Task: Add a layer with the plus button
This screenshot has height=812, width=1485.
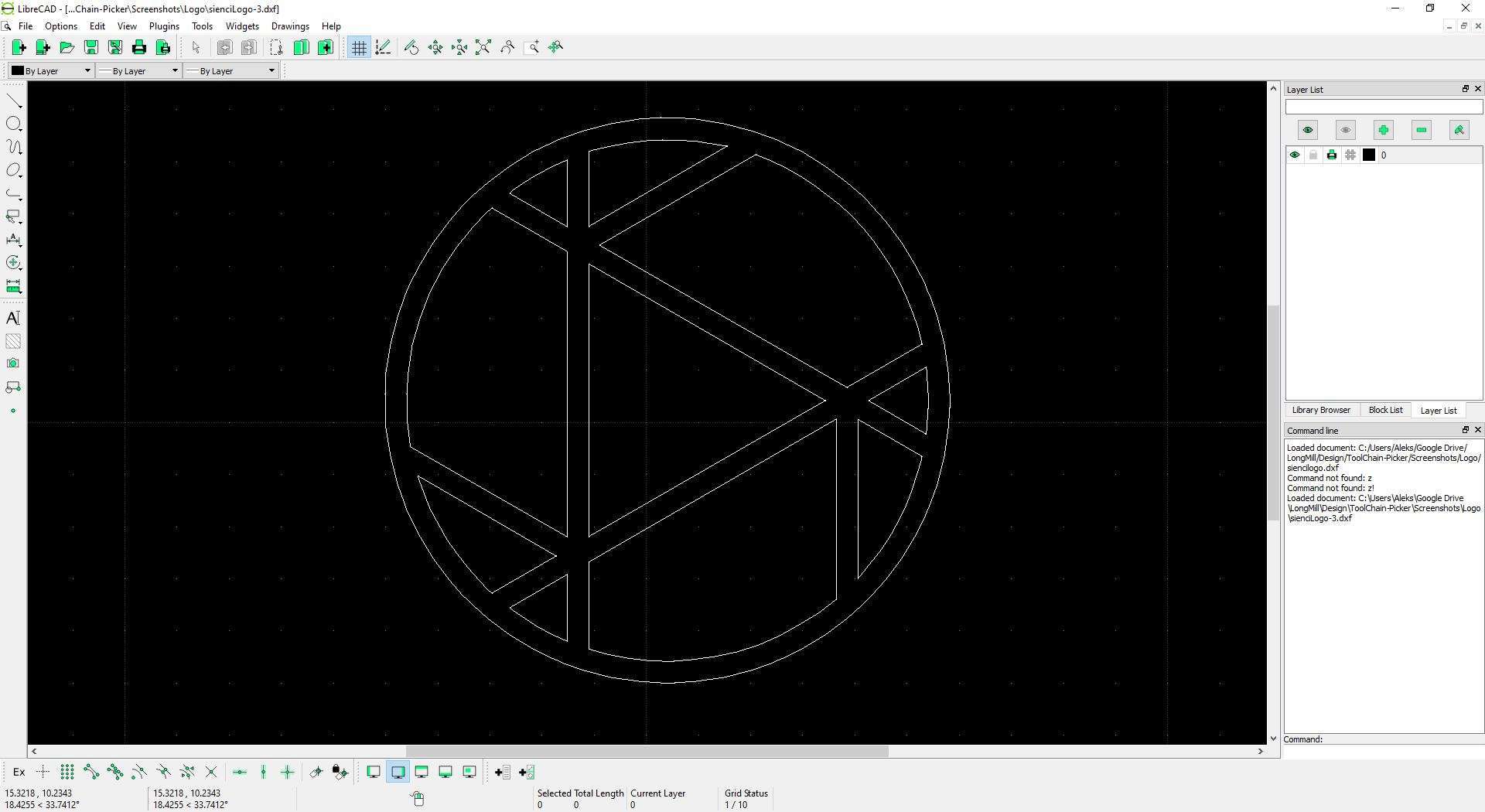Action: (1384, 130)
